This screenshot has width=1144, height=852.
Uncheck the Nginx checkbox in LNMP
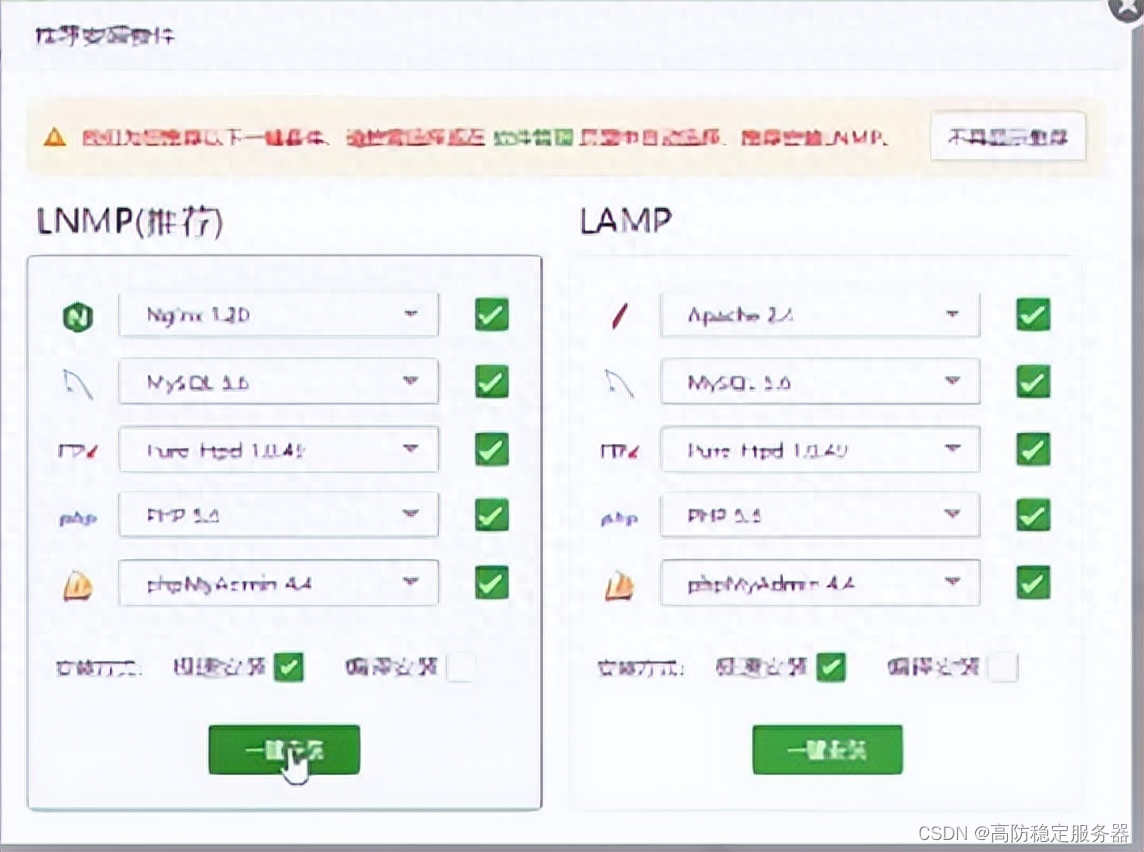tap(492, 314)
